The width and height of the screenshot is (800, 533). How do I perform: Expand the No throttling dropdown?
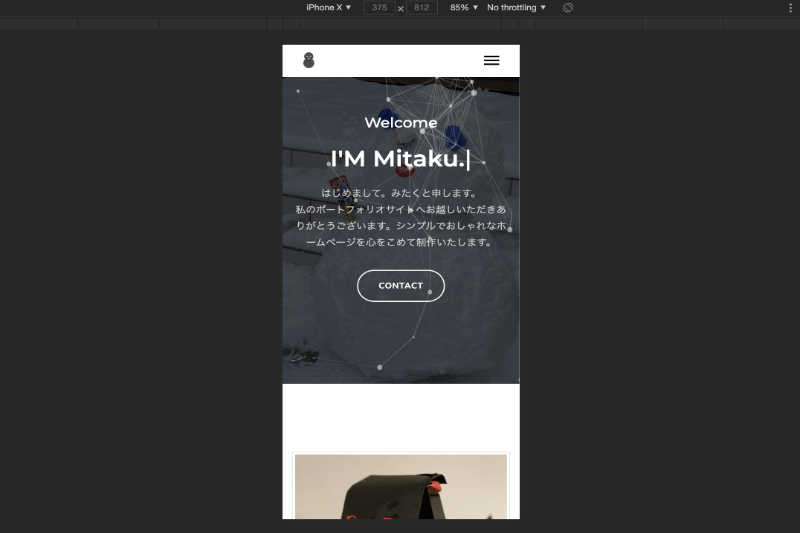tap(516, 7)
